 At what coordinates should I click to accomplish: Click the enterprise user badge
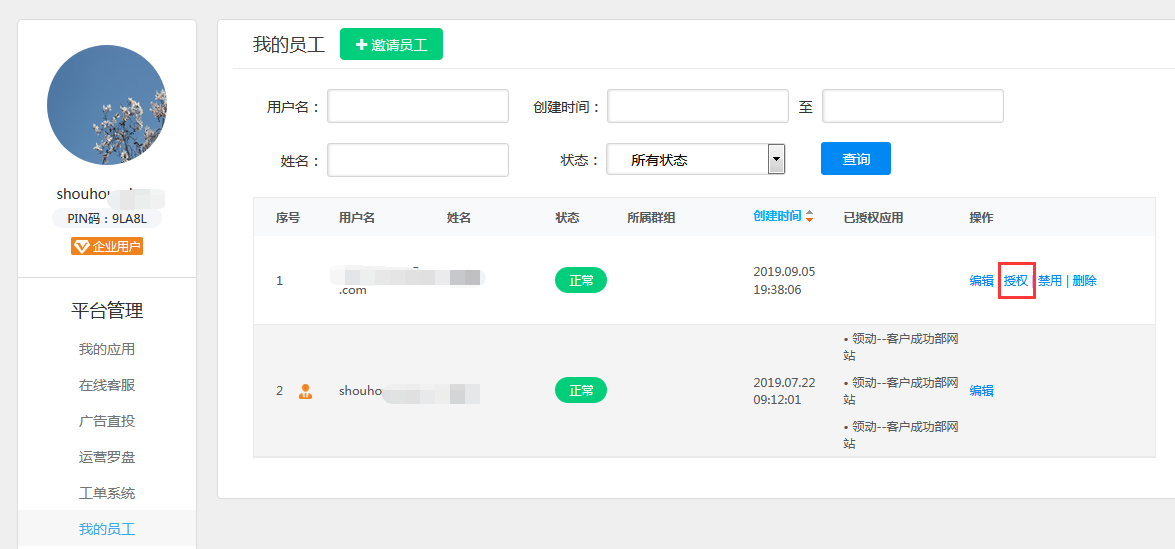pyautogui.click(x=107, y=246)
